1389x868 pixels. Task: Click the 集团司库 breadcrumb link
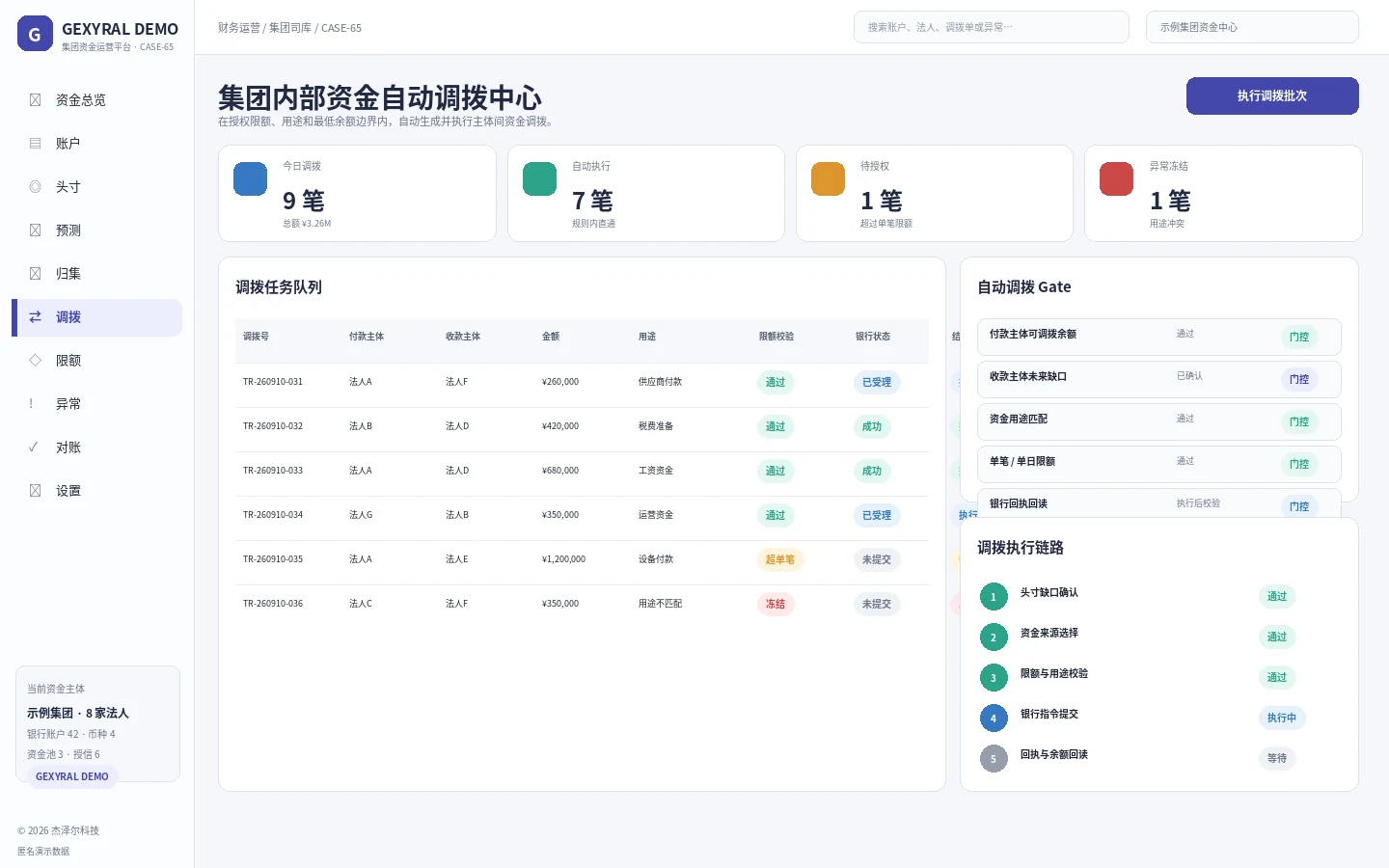click(x=290, y=28)
